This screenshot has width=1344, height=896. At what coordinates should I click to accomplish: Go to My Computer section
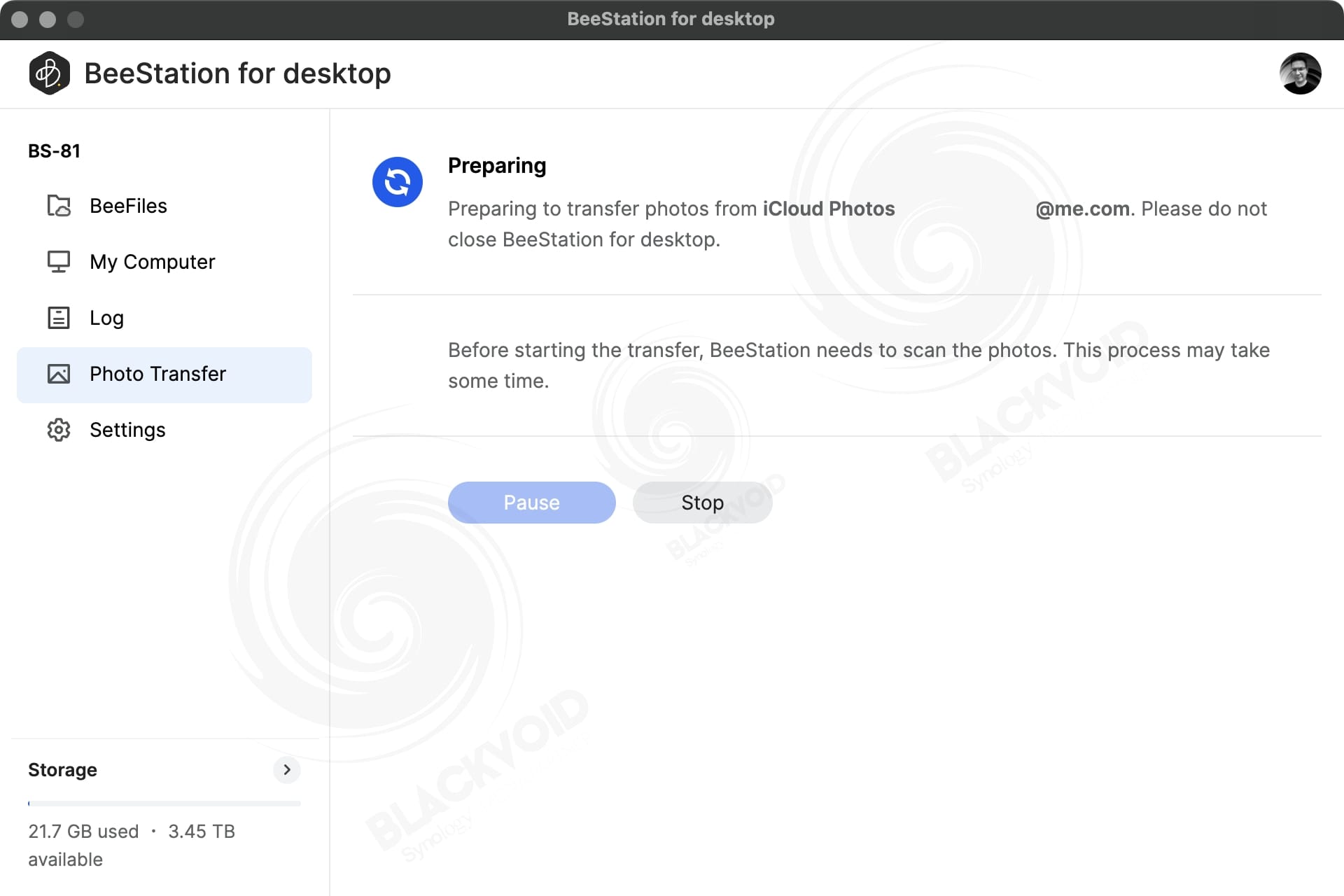click(164, 262)
